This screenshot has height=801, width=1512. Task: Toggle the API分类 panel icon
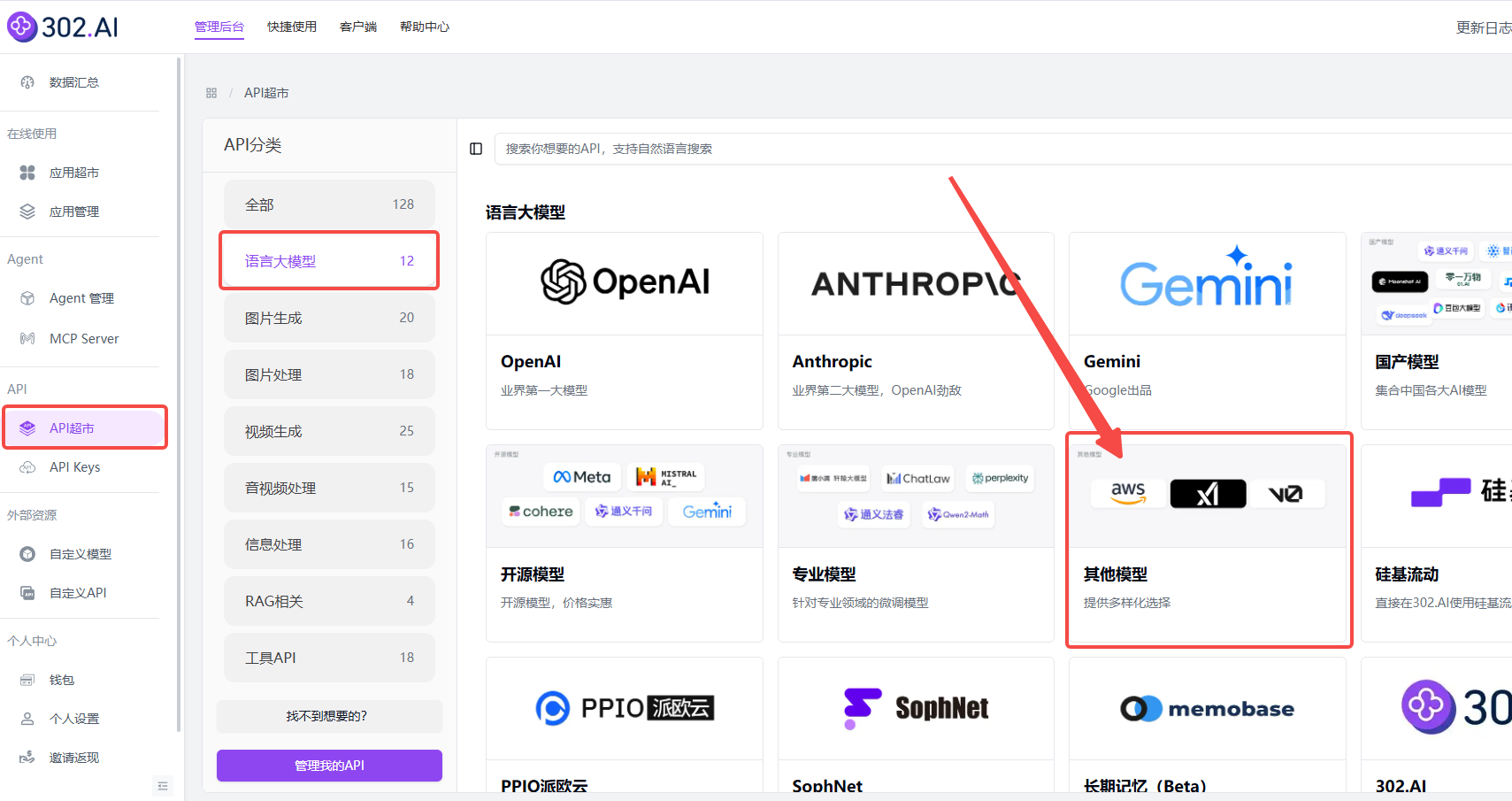(x=476, y=149)
